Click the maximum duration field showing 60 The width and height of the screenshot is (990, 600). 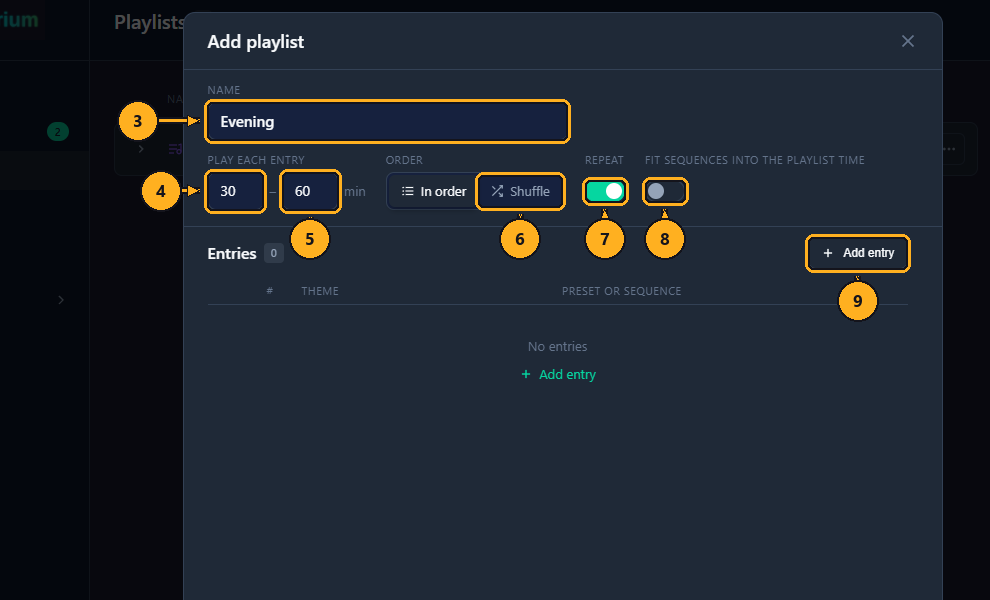(x=310, y=191)
